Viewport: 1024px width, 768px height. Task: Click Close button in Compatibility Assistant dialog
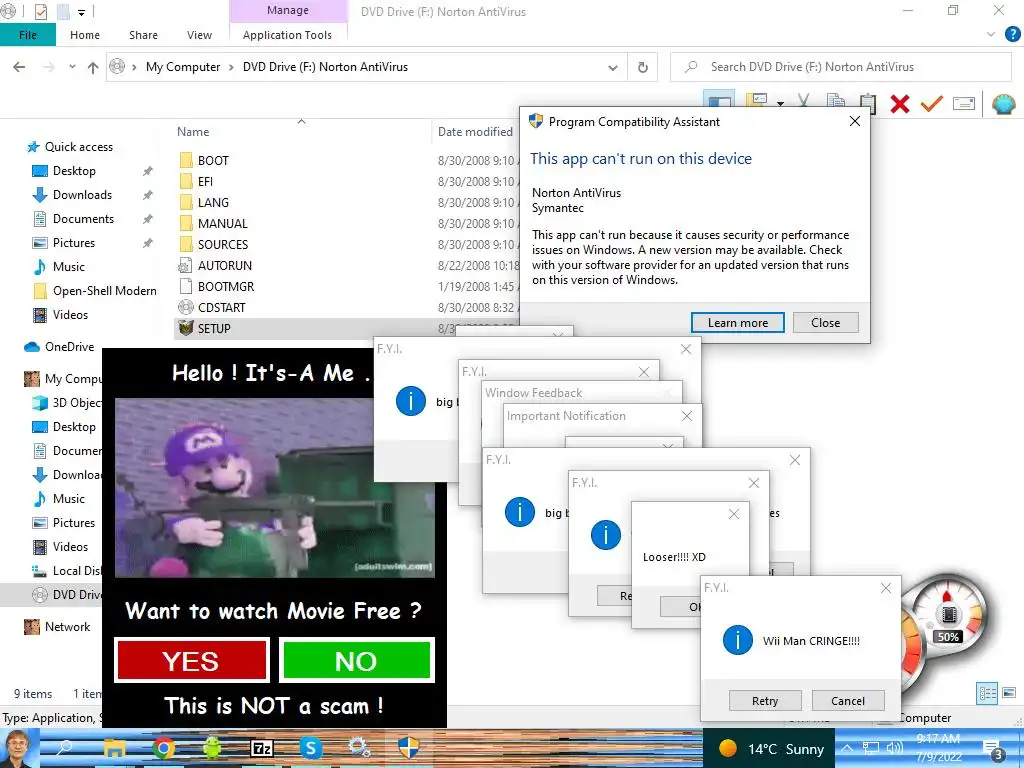pos(825,323)
